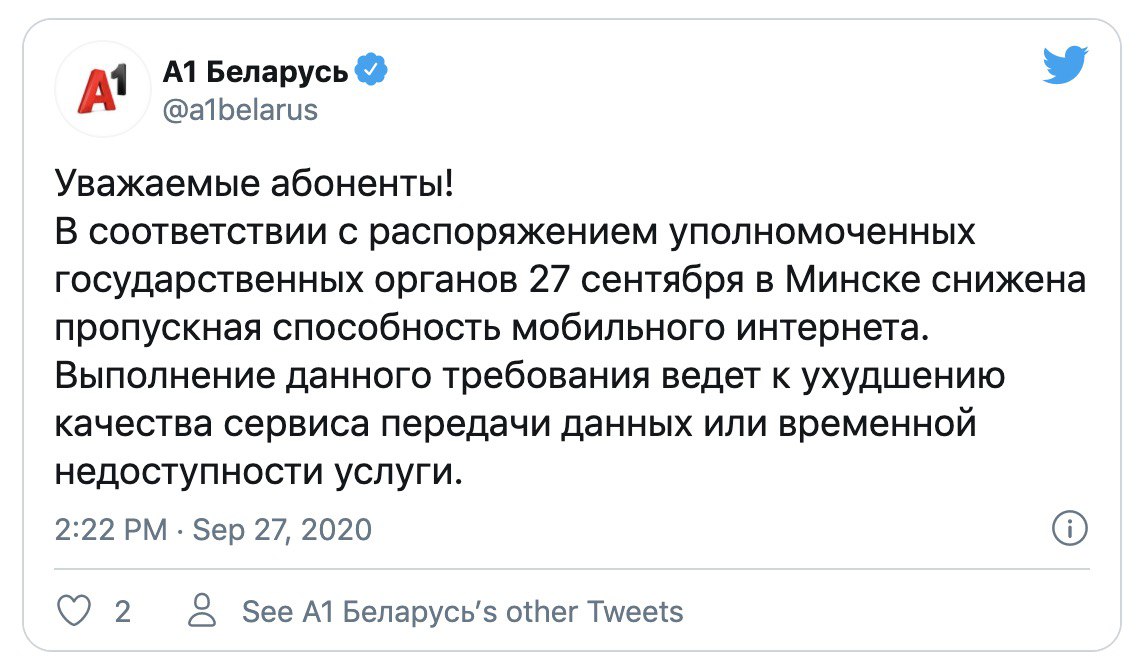Open the A1 Беларусь profile name
The height and width of the screenshot is (672, 1146).
click(x=256, y=73)
